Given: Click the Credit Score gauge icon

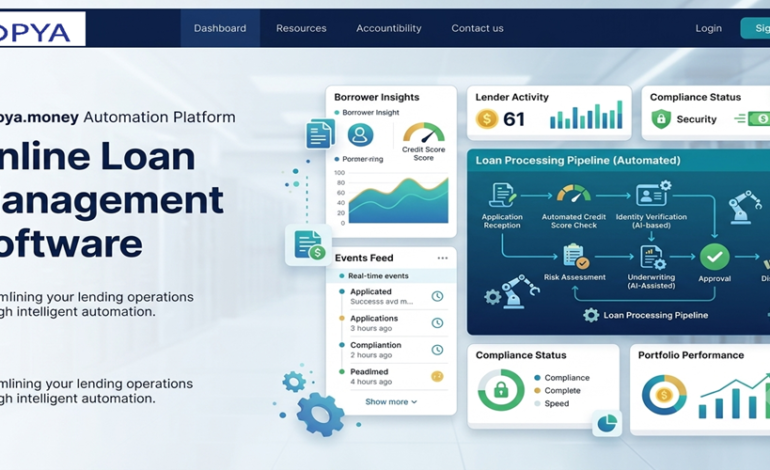Looking at the screenshot, I should (423, 133).
